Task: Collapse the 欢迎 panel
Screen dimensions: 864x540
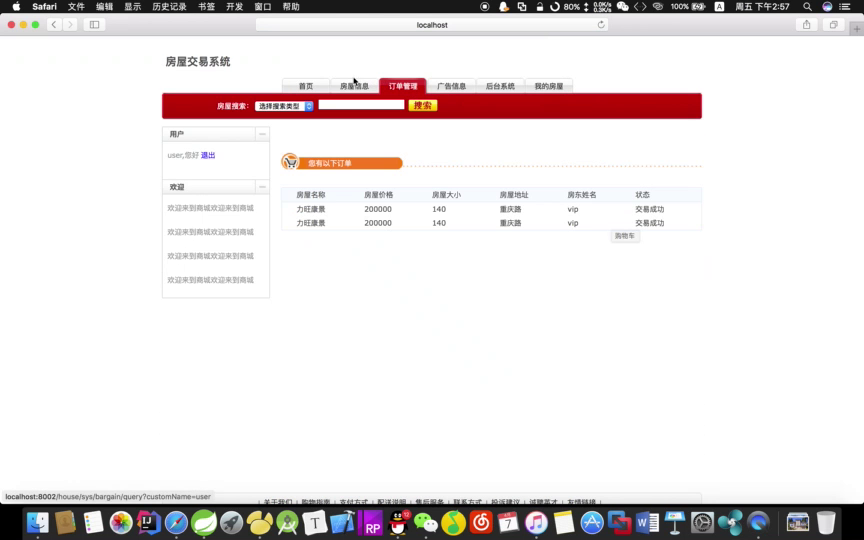Action: [x=262, y=187]
